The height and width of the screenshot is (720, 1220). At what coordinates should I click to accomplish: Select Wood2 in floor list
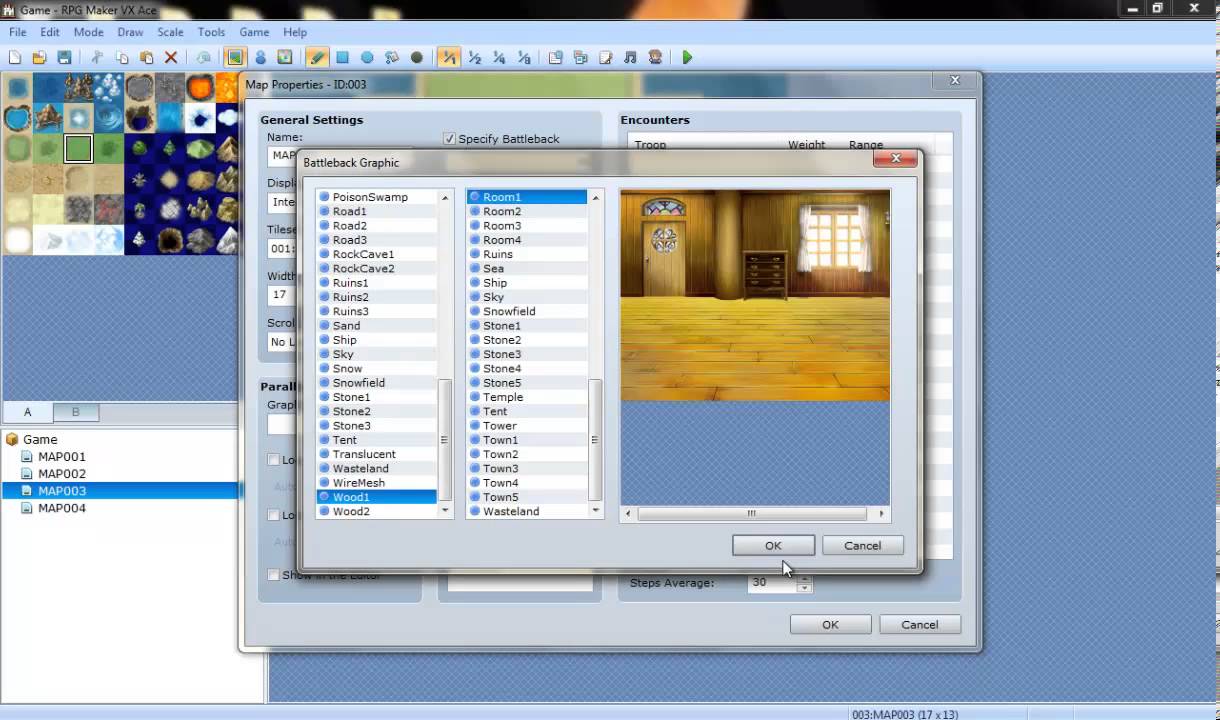[x=377, y=511]
